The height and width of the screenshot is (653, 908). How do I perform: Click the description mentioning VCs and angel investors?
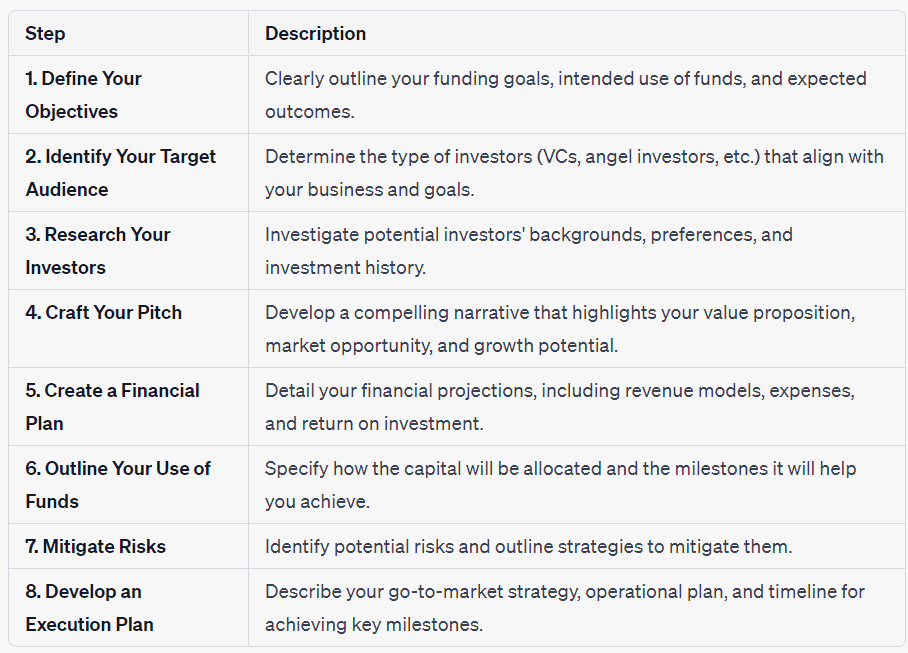click(574, 173)
